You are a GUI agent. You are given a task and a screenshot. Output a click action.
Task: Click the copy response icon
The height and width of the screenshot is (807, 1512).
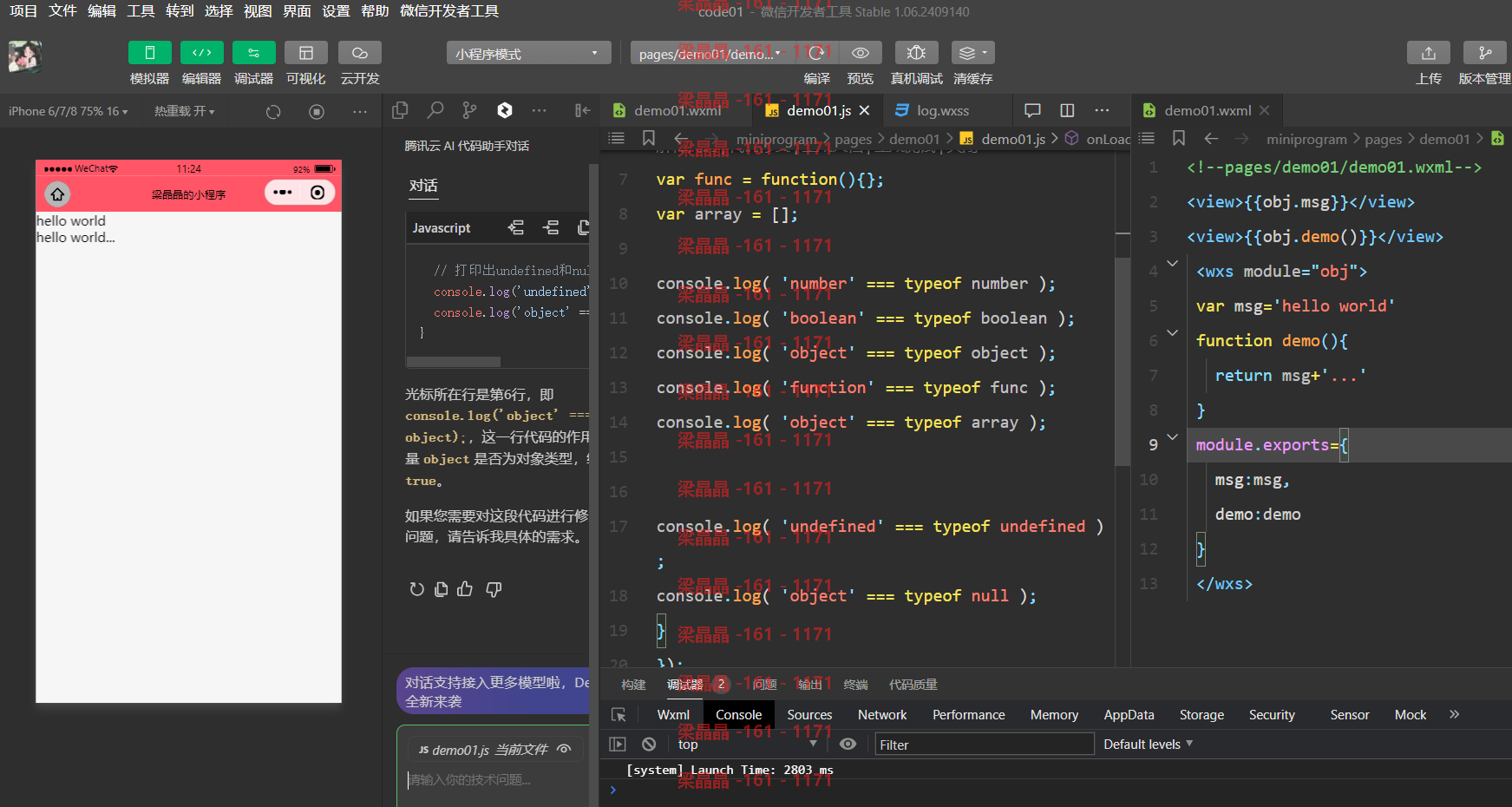(x=441, y=589)
